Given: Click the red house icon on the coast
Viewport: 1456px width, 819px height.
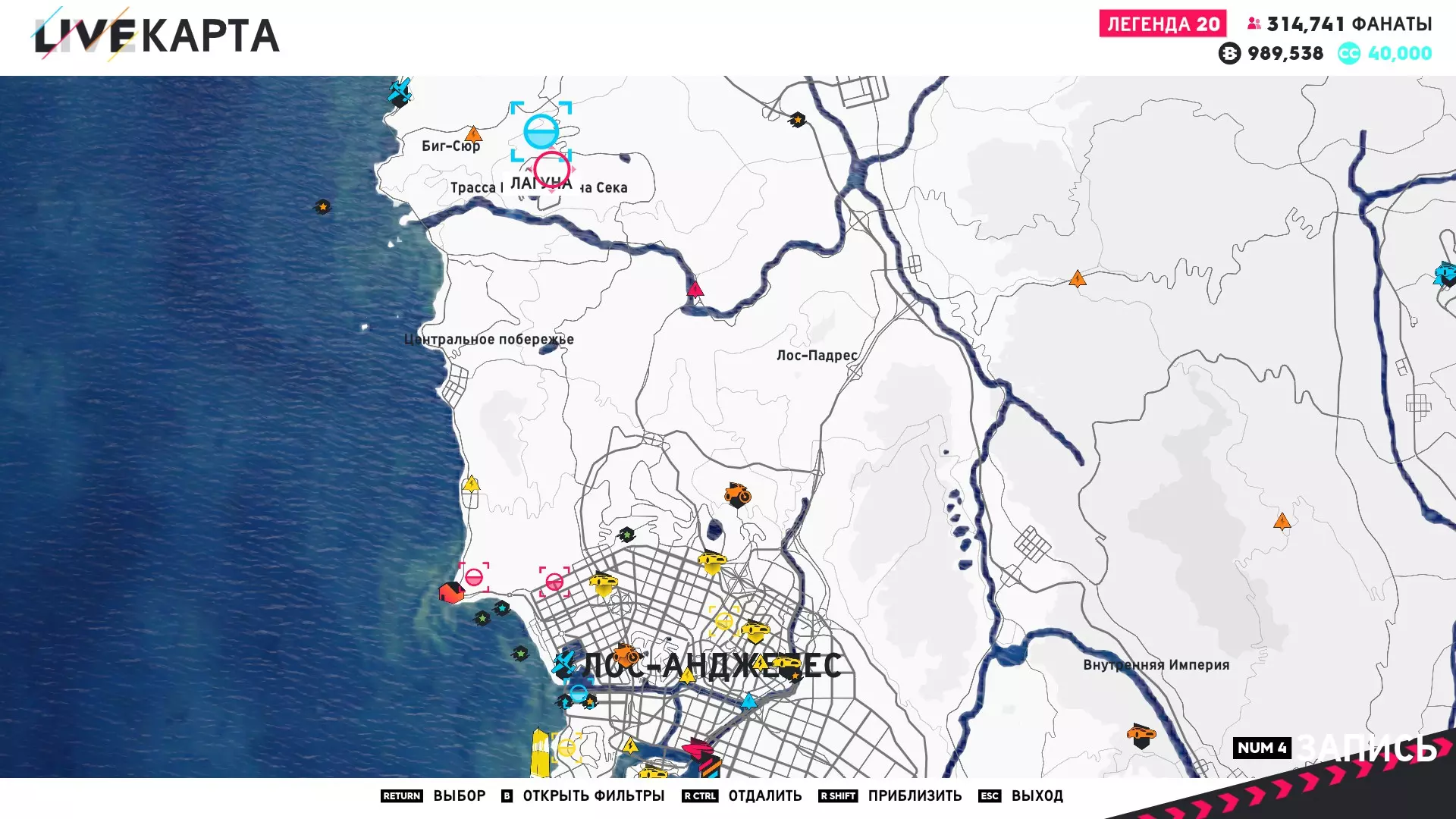Looking at the screenshot, I should [x=450, y=591].
